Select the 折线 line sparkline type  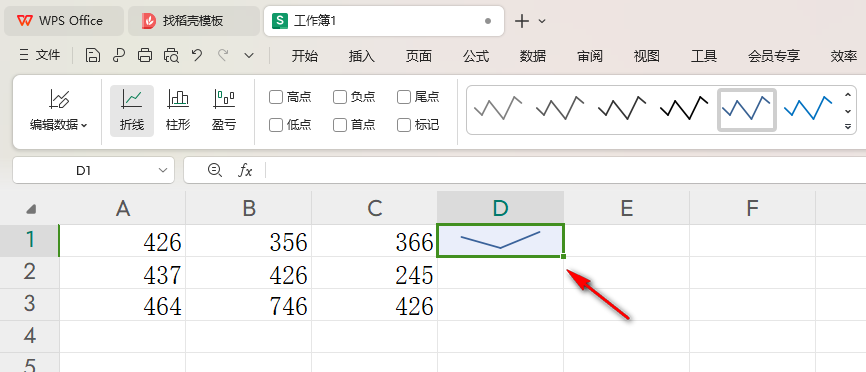(132, 111)
